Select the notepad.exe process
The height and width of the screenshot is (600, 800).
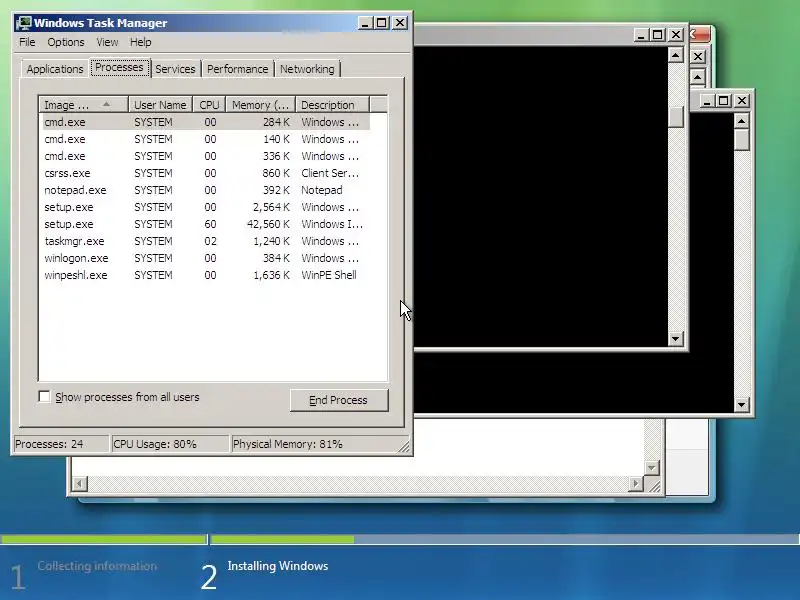204,190
